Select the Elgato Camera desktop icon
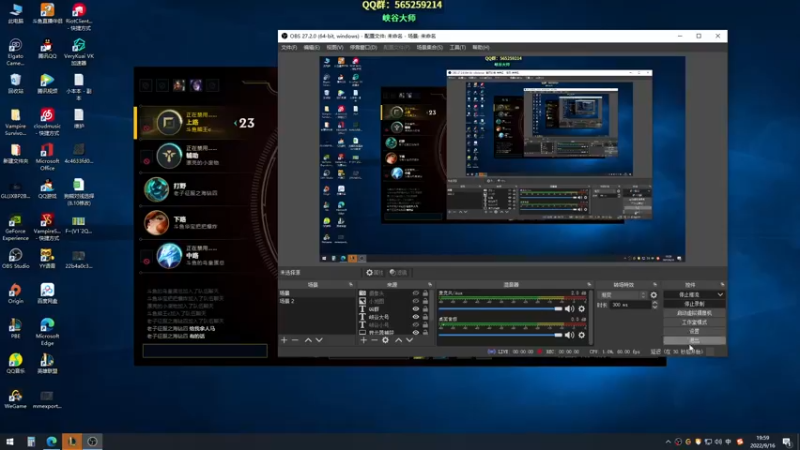Image resolution: width=800 pixels, height=450 pixels. pyautogui.click(x=15, y=52)
